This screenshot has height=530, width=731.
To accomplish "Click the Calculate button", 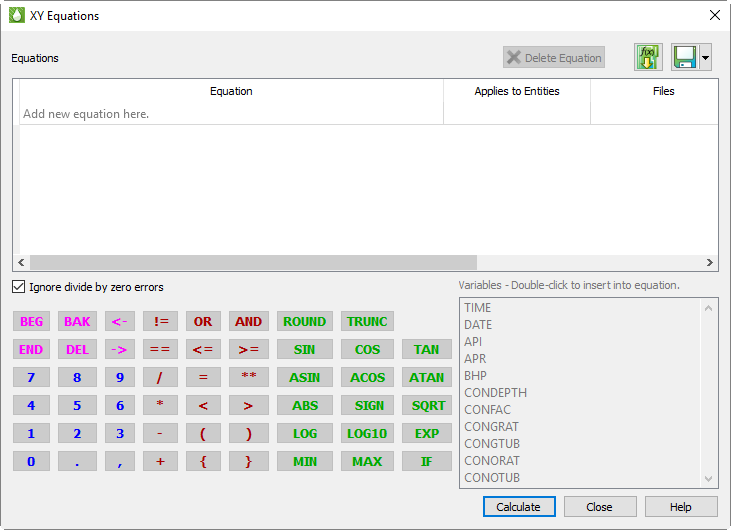I will (518, 507).
